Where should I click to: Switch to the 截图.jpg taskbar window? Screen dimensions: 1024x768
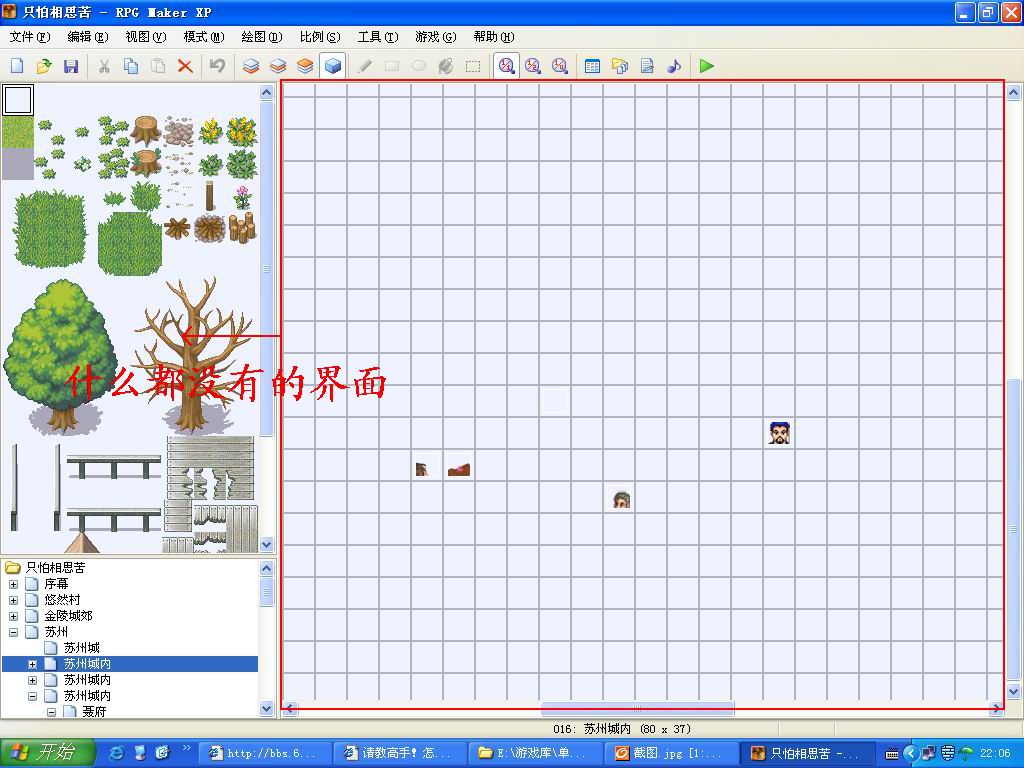(671, 753)
